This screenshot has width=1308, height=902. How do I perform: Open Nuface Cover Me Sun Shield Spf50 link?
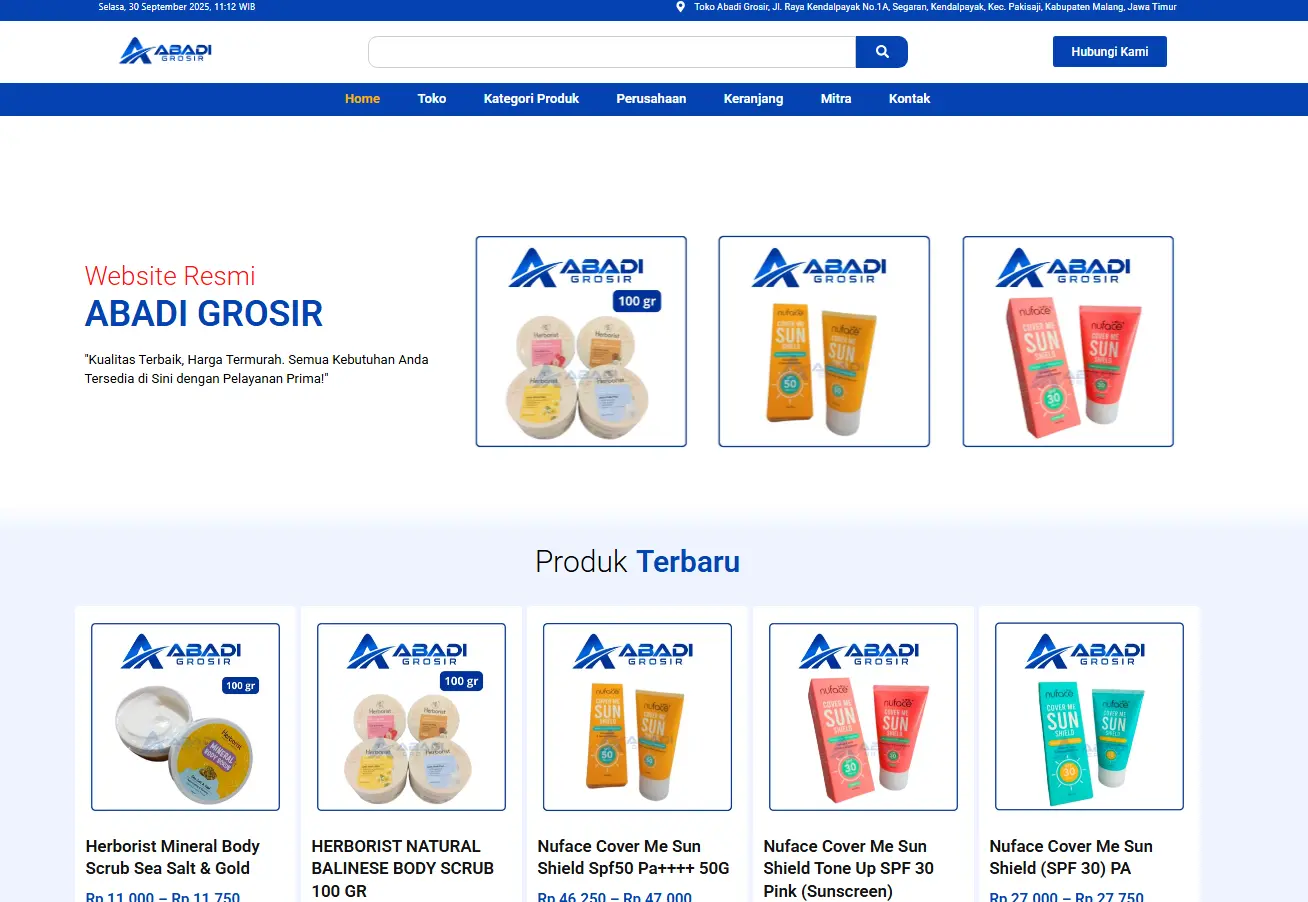[x=634, y=857]
